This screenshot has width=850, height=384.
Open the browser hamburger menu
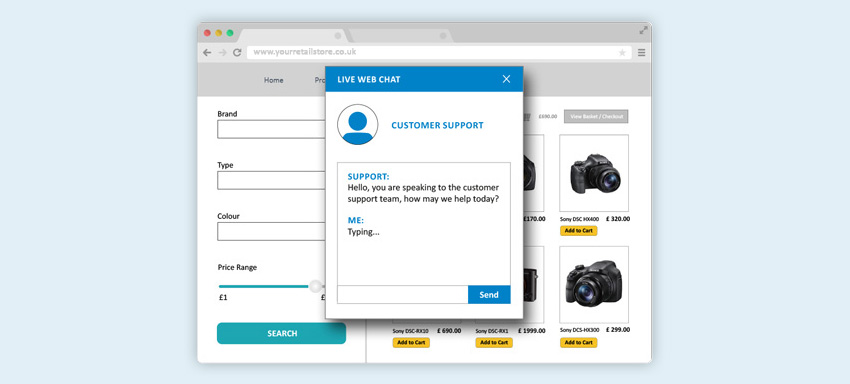pyautogui.click(x=641, y=53)
